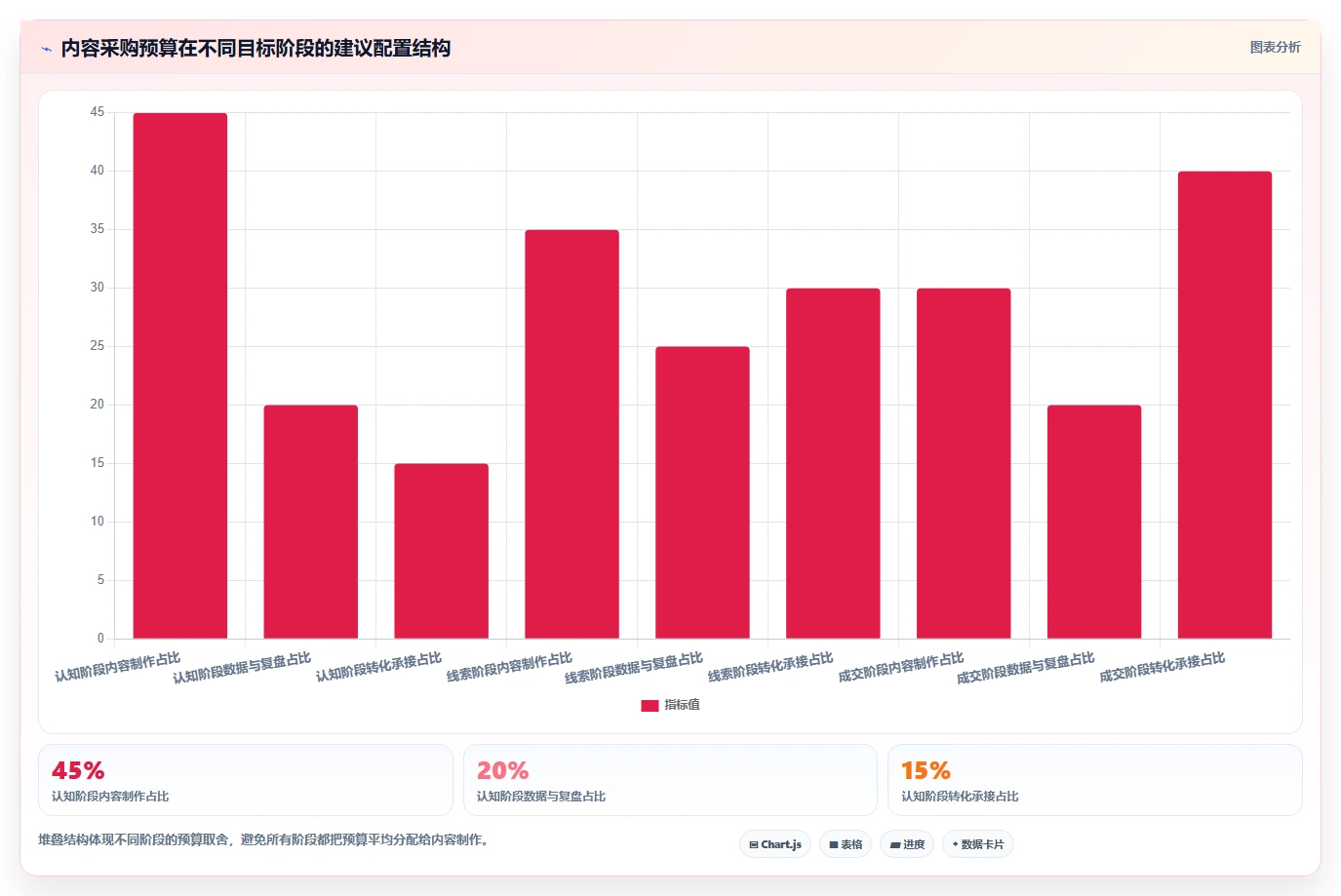The height and width of the screenshot is (896, 1341).
Task: Click the Chart.js tag pill
Action: coord(775,844)
